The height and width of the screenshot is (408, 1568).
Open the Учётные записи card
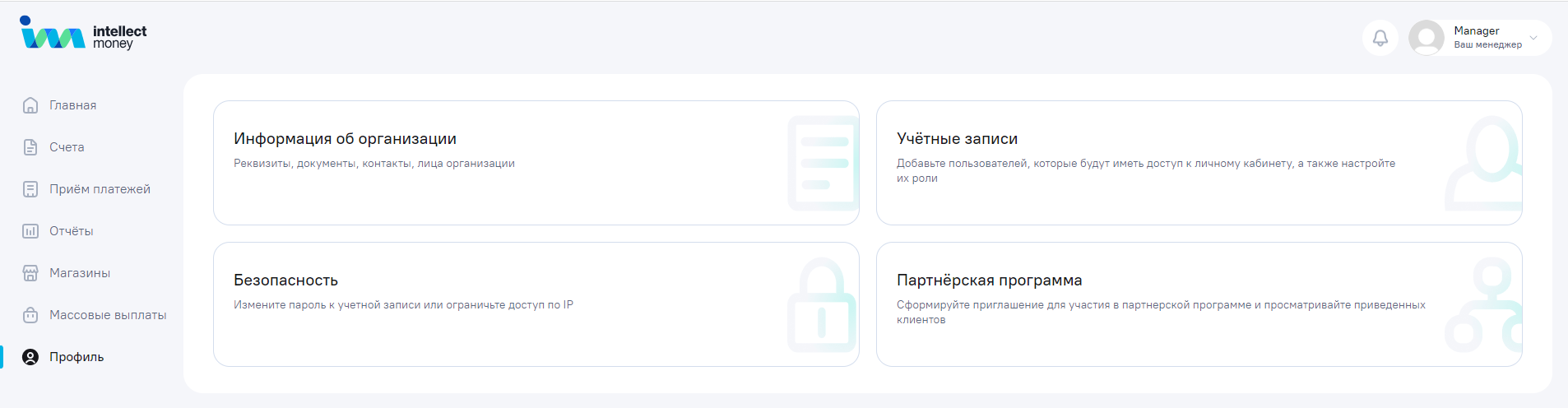(1199, 163)
